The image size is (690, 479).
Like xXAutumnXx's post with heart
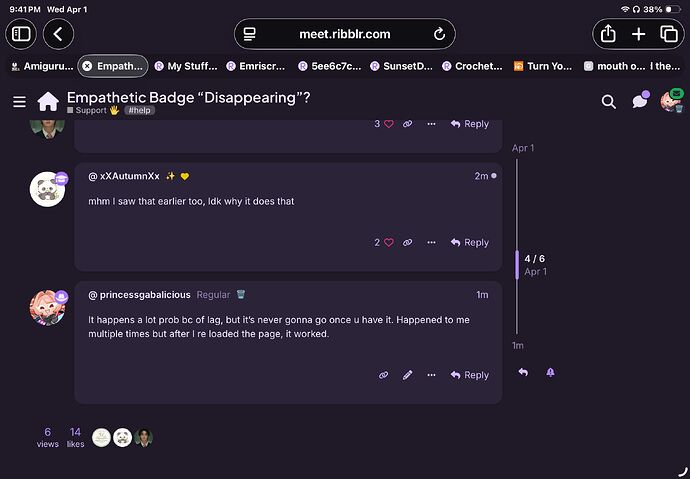coord(389,242)
